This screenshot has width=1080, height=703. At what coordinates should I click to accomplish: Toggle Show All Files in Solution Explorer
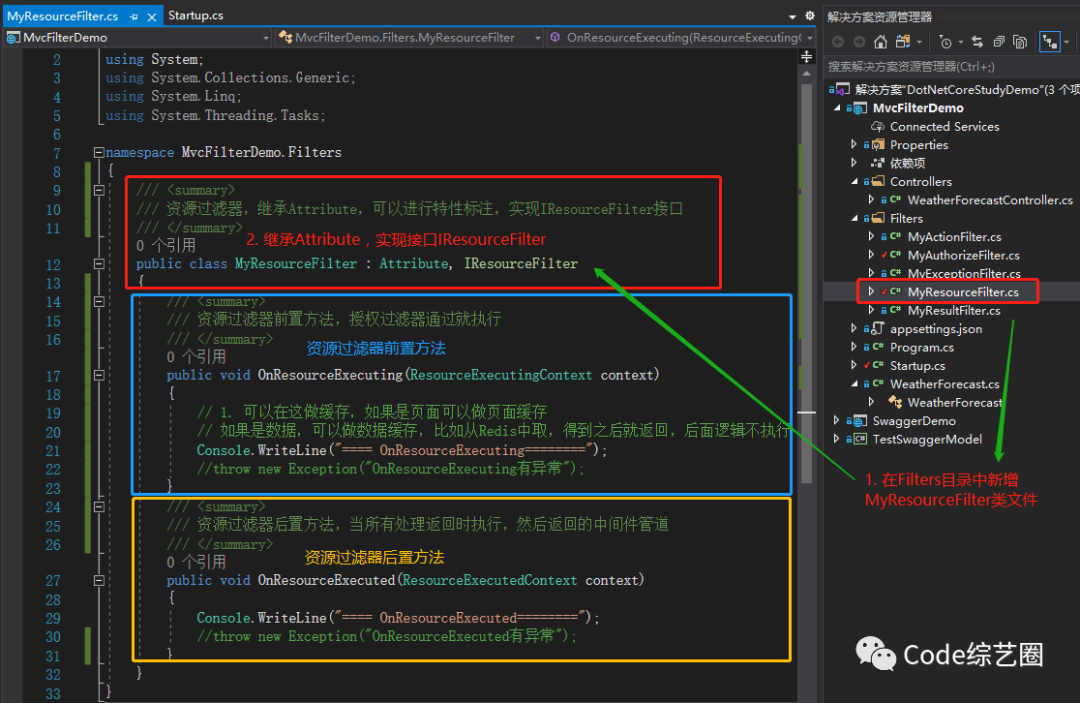(x=1020, y=42)
